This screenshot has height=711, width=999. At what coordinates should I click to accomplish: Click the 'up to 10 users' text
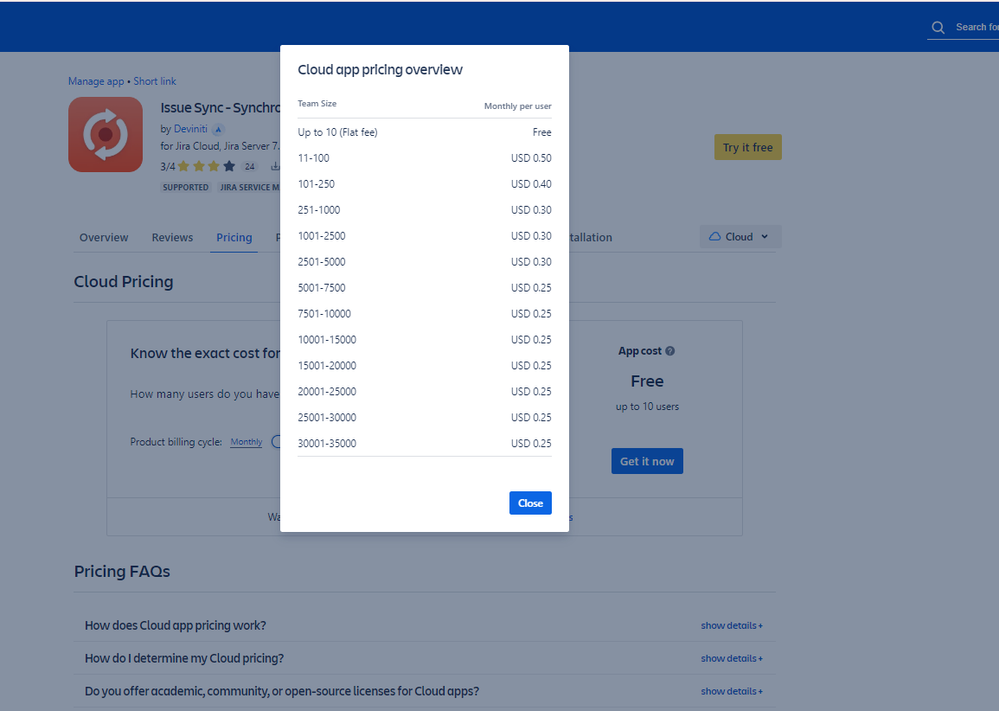coord(647,406)
